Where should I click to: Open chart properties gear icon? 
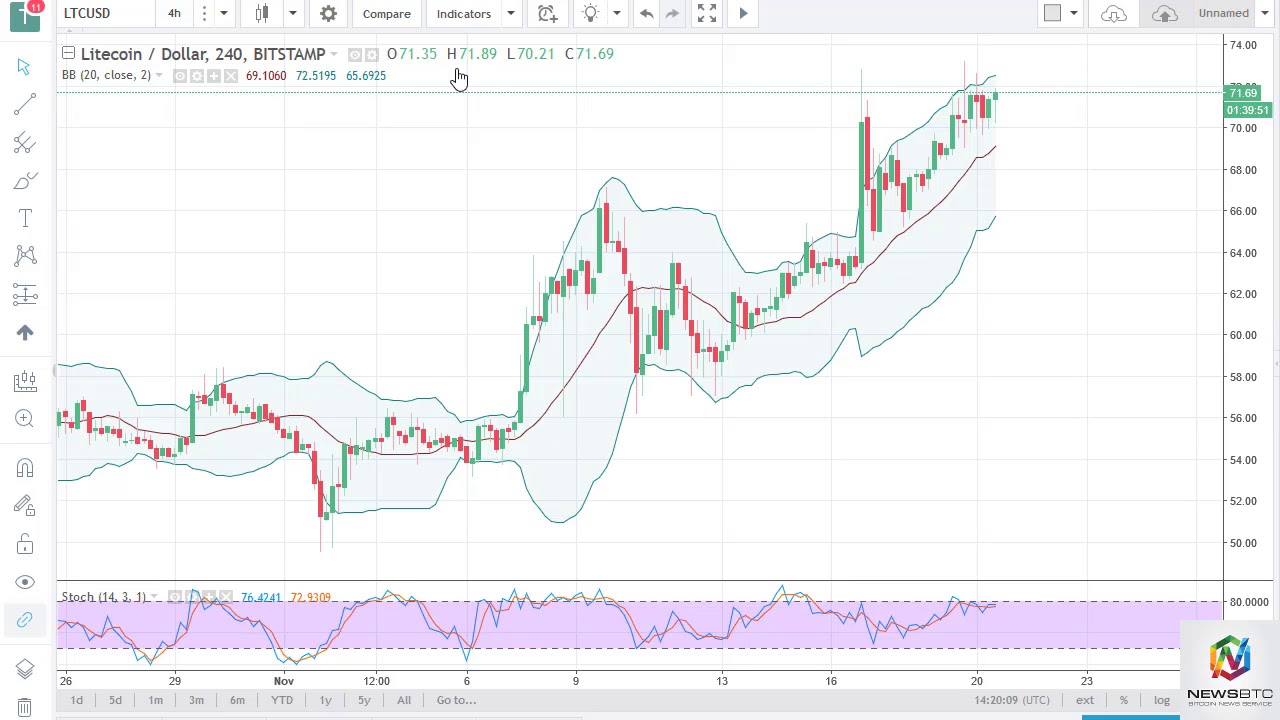coord(328,13)
